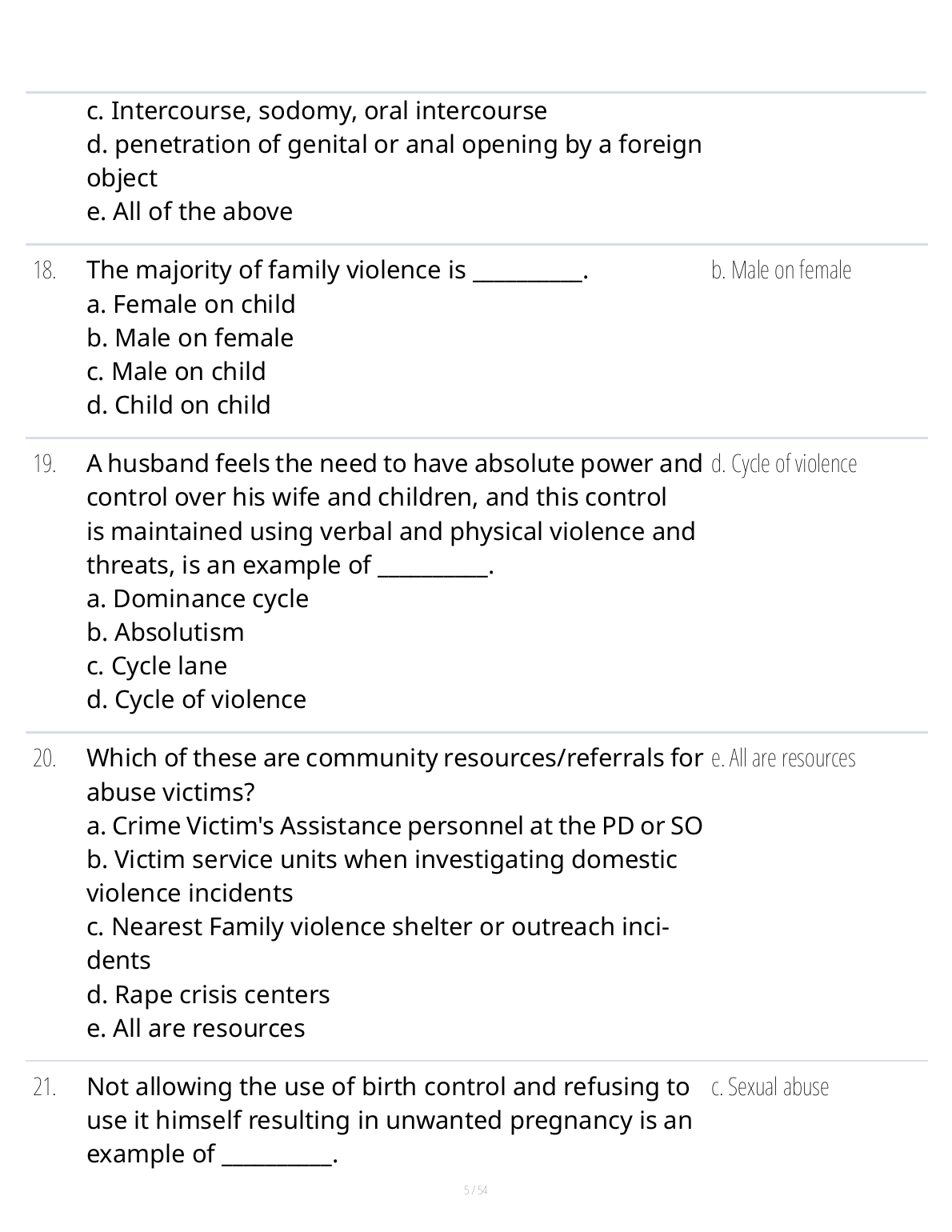Click option 'd. Rape crisis centers'
This screenshot has height=1232, width=952.
pos(208,995)
